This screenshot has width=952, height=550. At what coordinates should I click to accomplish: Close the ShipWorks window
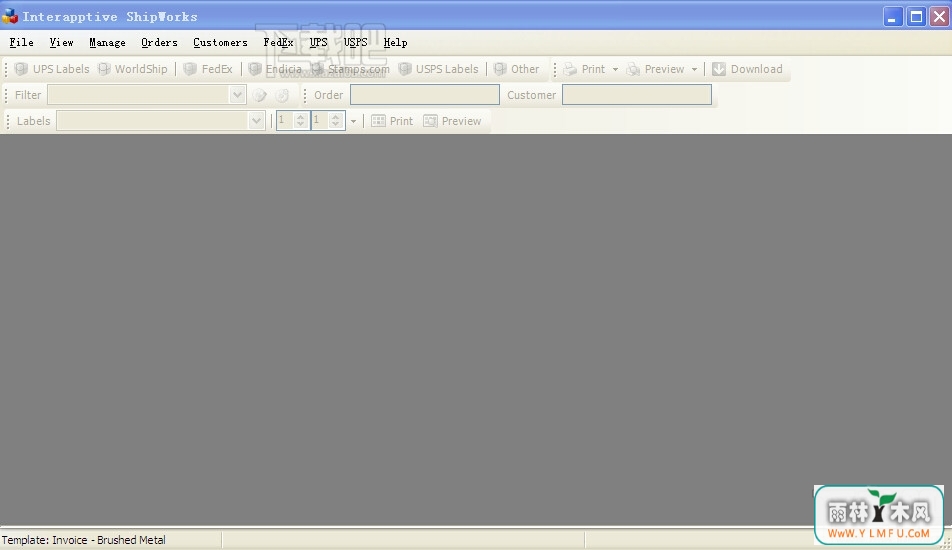coord(940,16)
